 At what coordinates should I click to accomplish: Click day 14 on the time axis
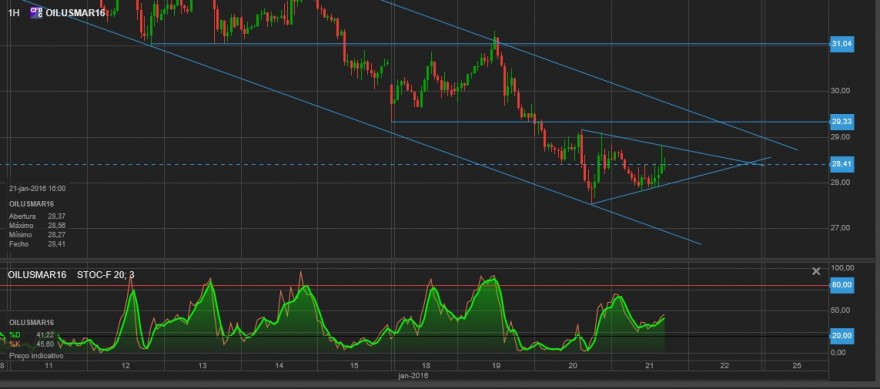point(279,366)
